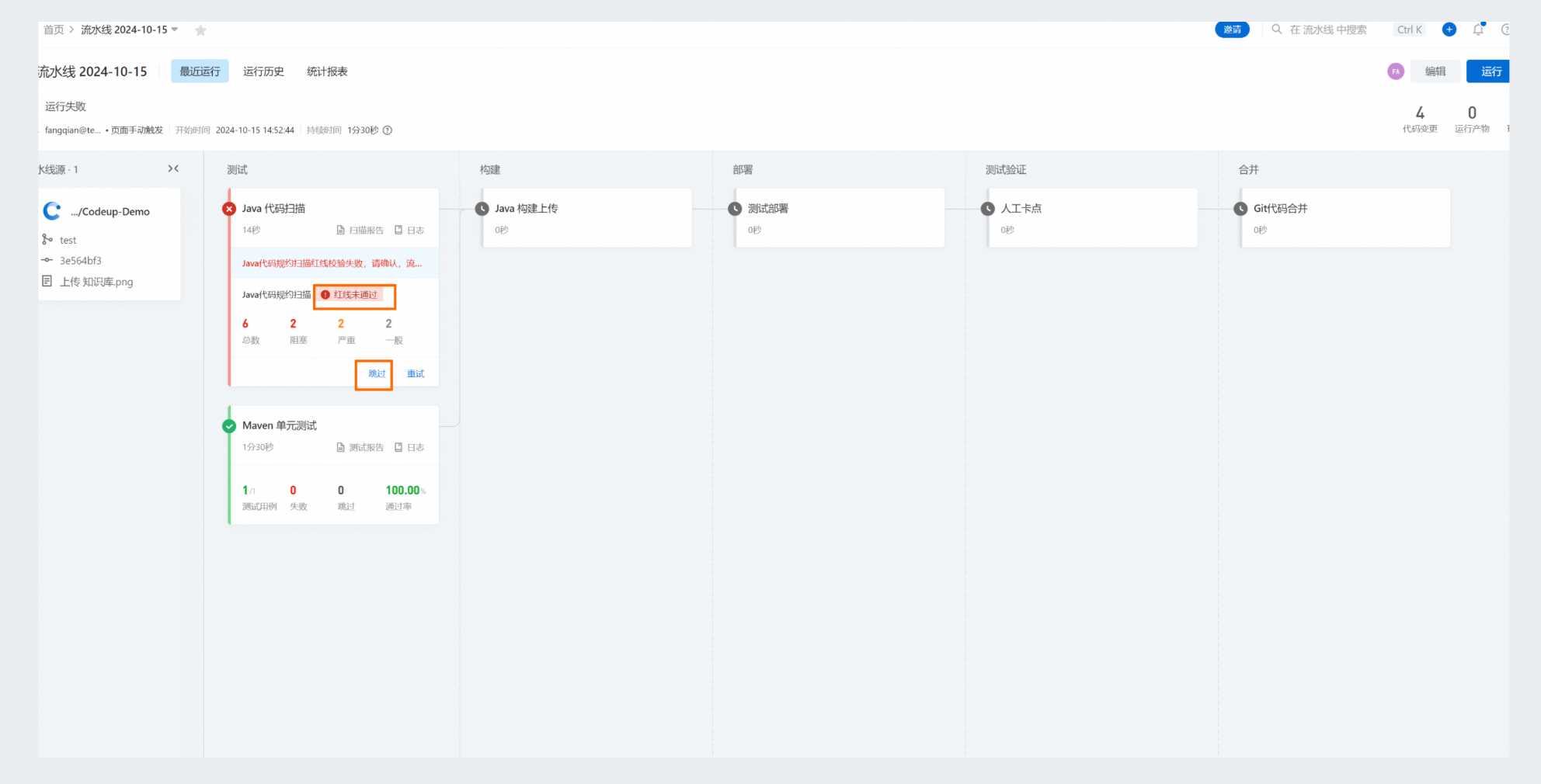Open the .../Codeup-Demo repository name
The height and width of the screenshot is (784, 1541).
point(110,212)
